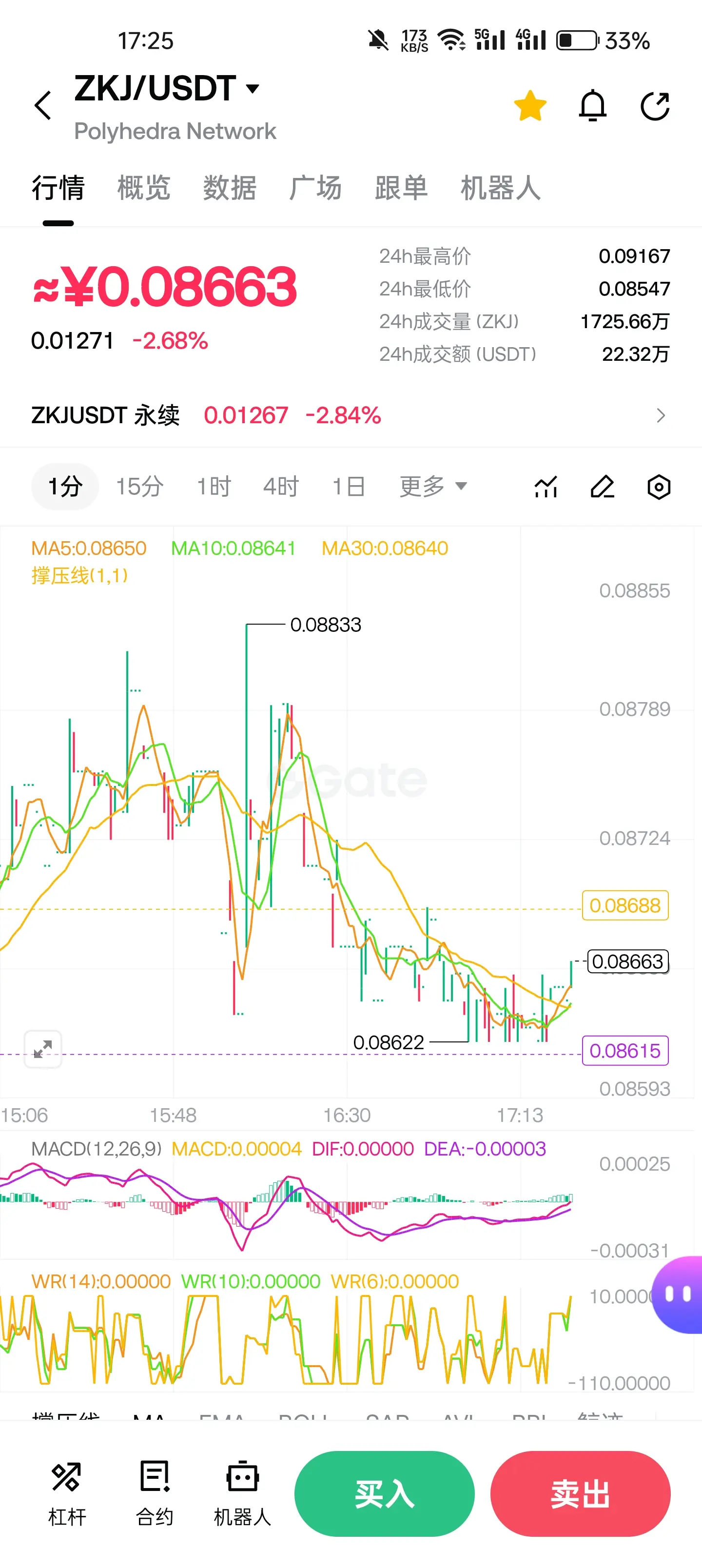Tap the share icon in the header
702x1568 pixels.
[x=655, y=106]
